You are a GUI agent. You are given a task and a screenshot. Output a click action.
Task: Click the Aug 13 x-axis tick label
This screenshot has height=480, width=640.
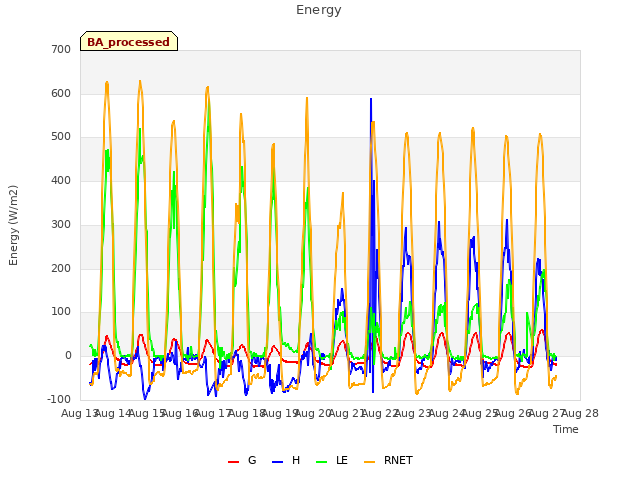click(80, 413)
